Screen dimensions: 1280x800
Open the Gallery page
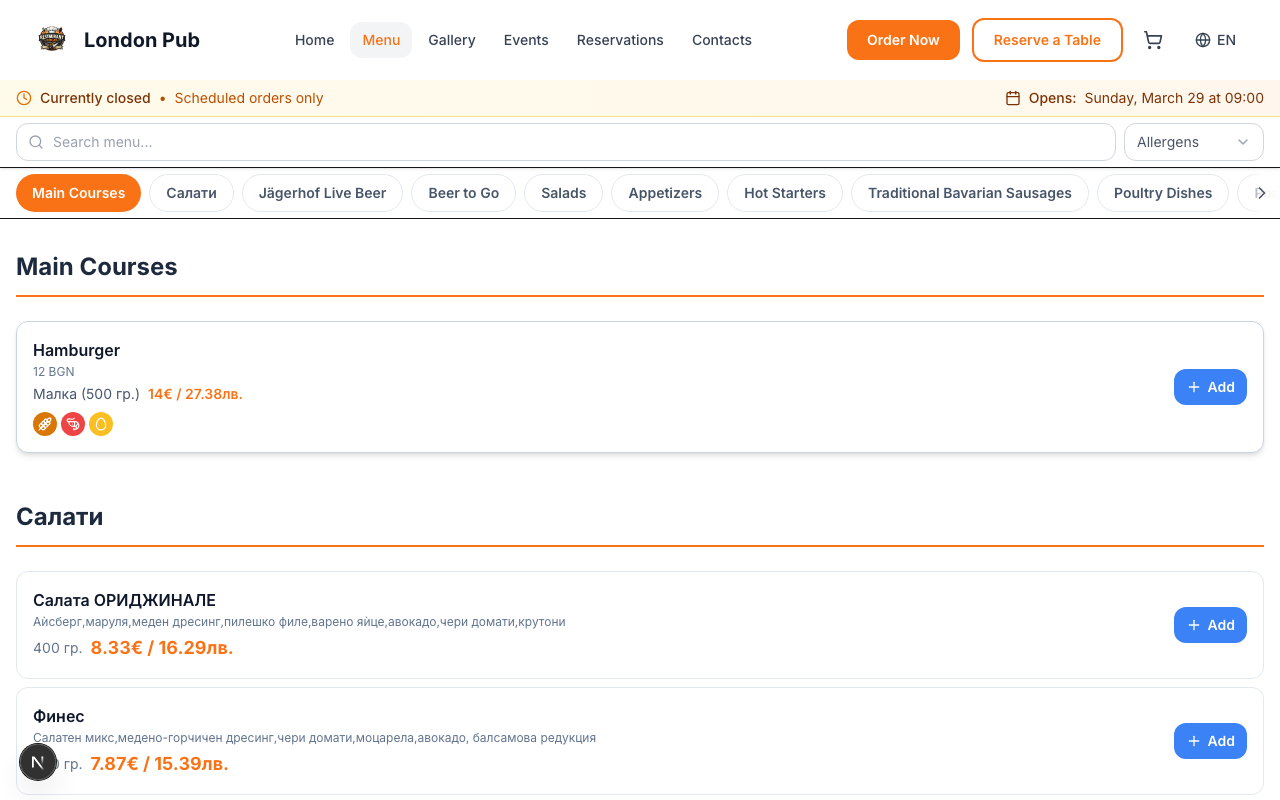452,40
